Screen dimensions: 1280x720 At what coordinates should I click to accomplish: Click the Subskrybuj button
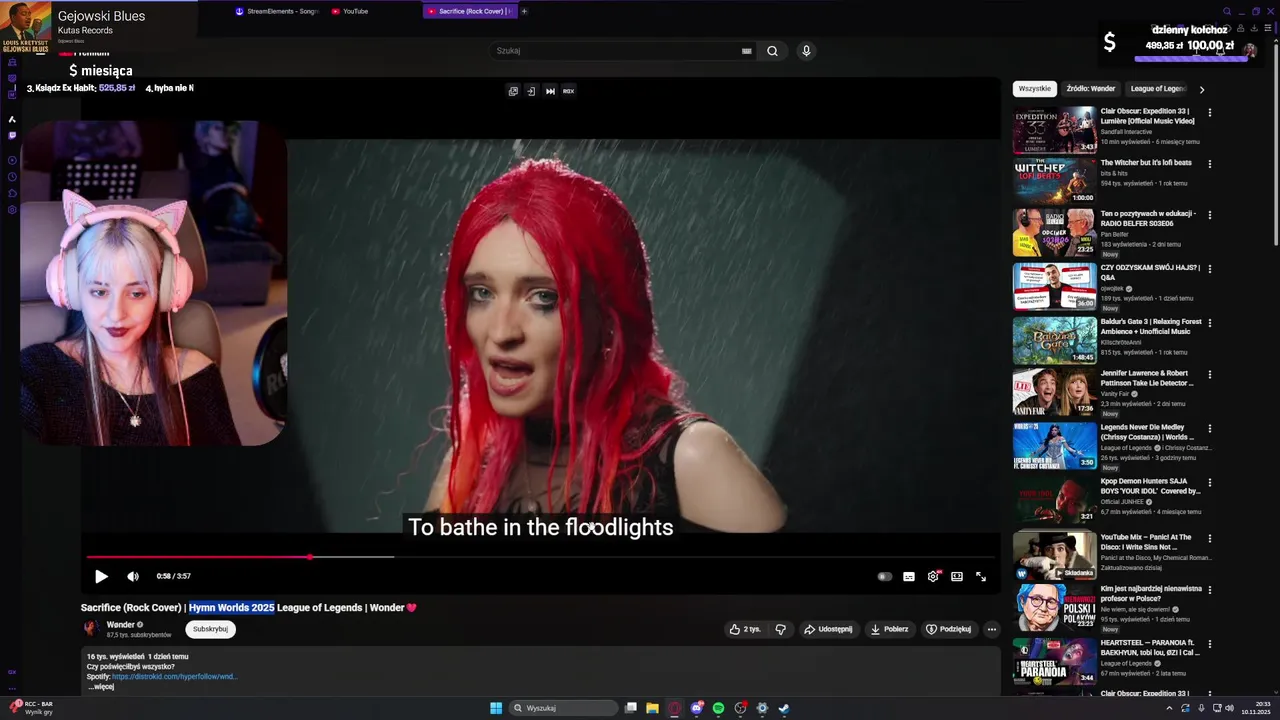[x=210, y=629]
